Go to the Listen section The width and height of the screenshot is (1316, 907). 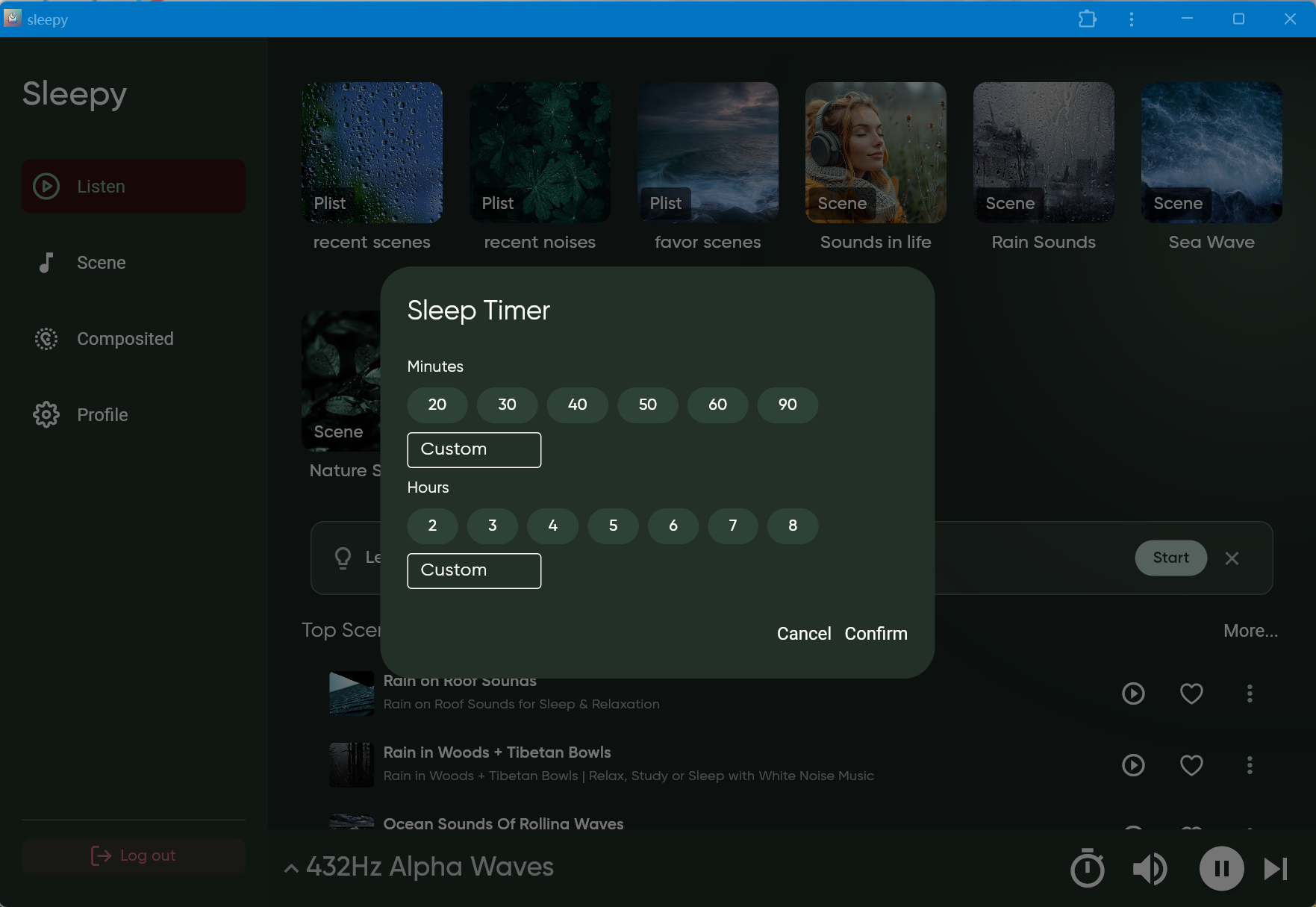100,187
